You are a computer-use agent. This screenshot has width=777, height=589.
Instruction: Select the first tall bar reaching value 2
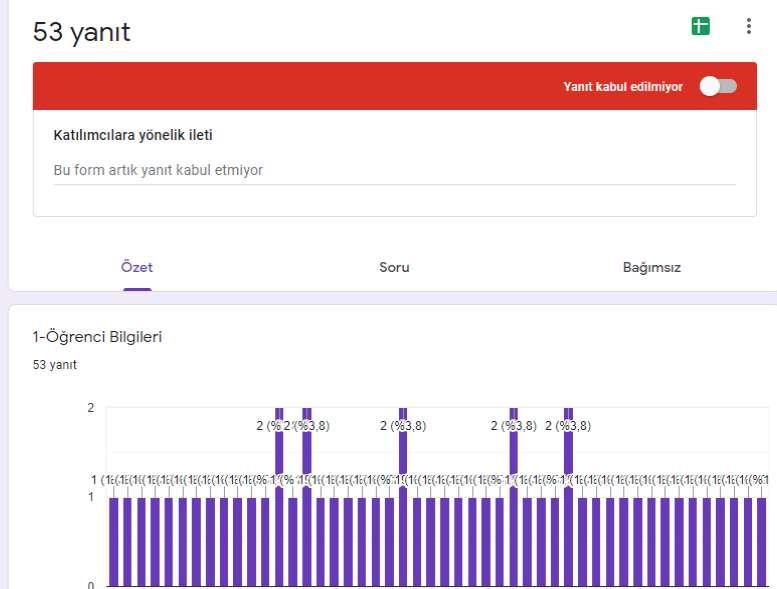click(279, 500)
